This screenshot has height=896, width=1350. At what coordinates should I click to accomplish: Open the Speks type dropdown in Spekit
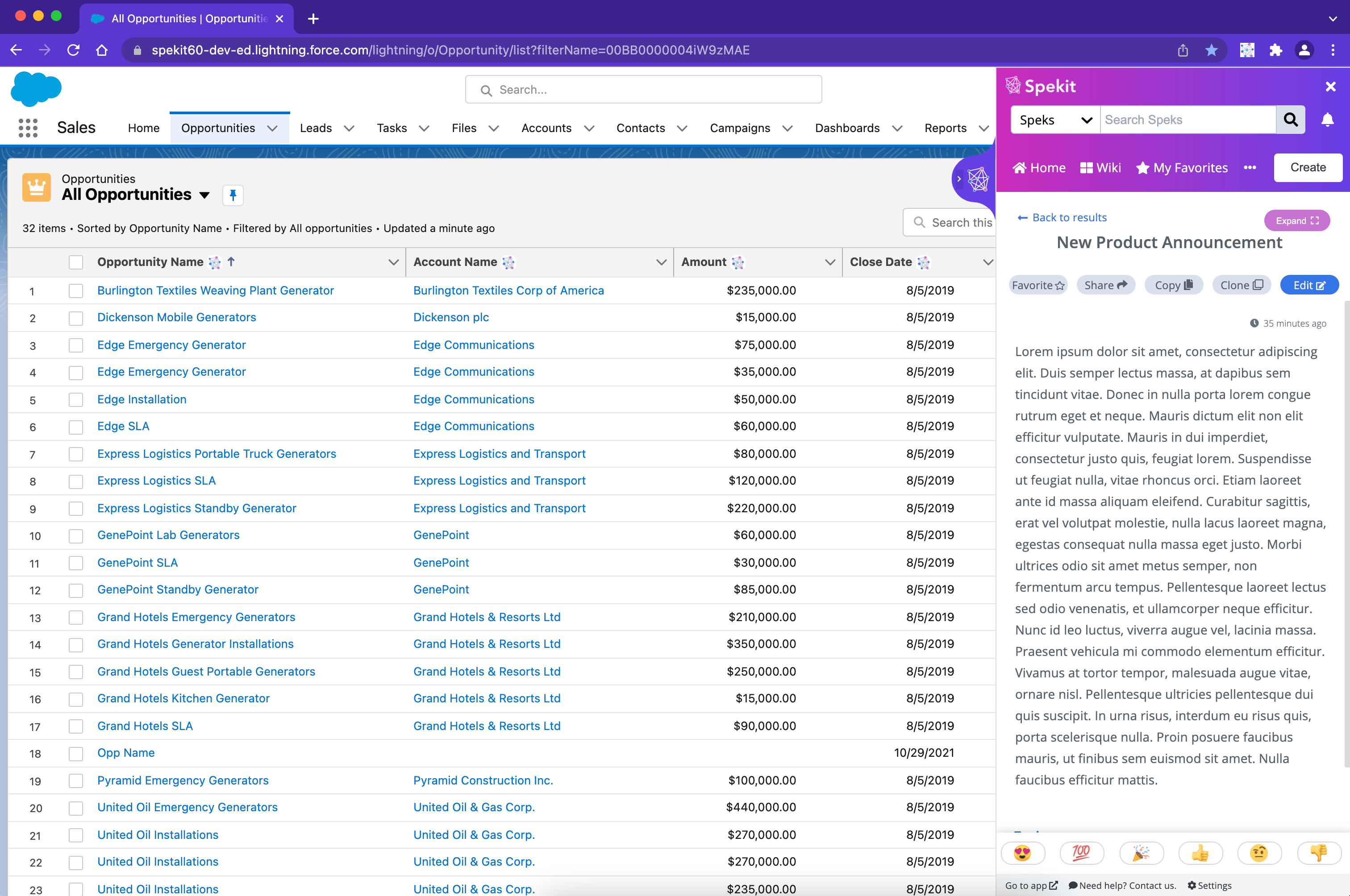click(x=1056, y=120)
